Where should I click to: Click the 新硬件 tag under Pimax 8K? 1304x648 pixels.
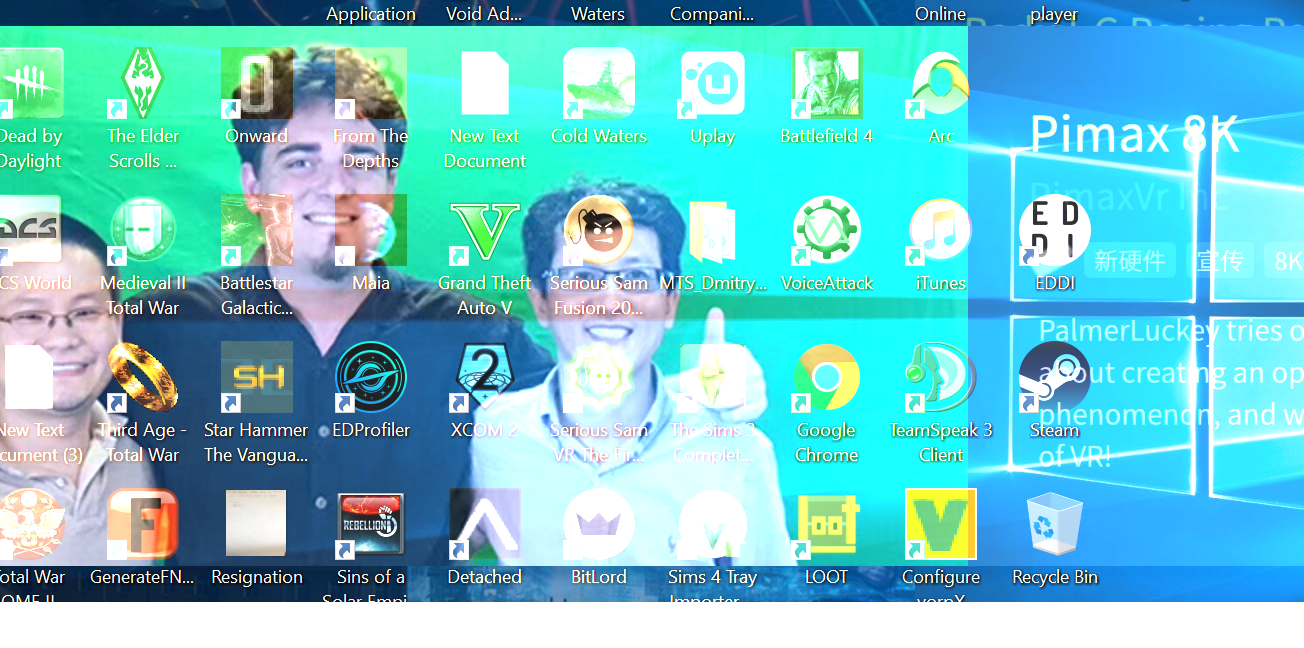[x=1130, y=261]
